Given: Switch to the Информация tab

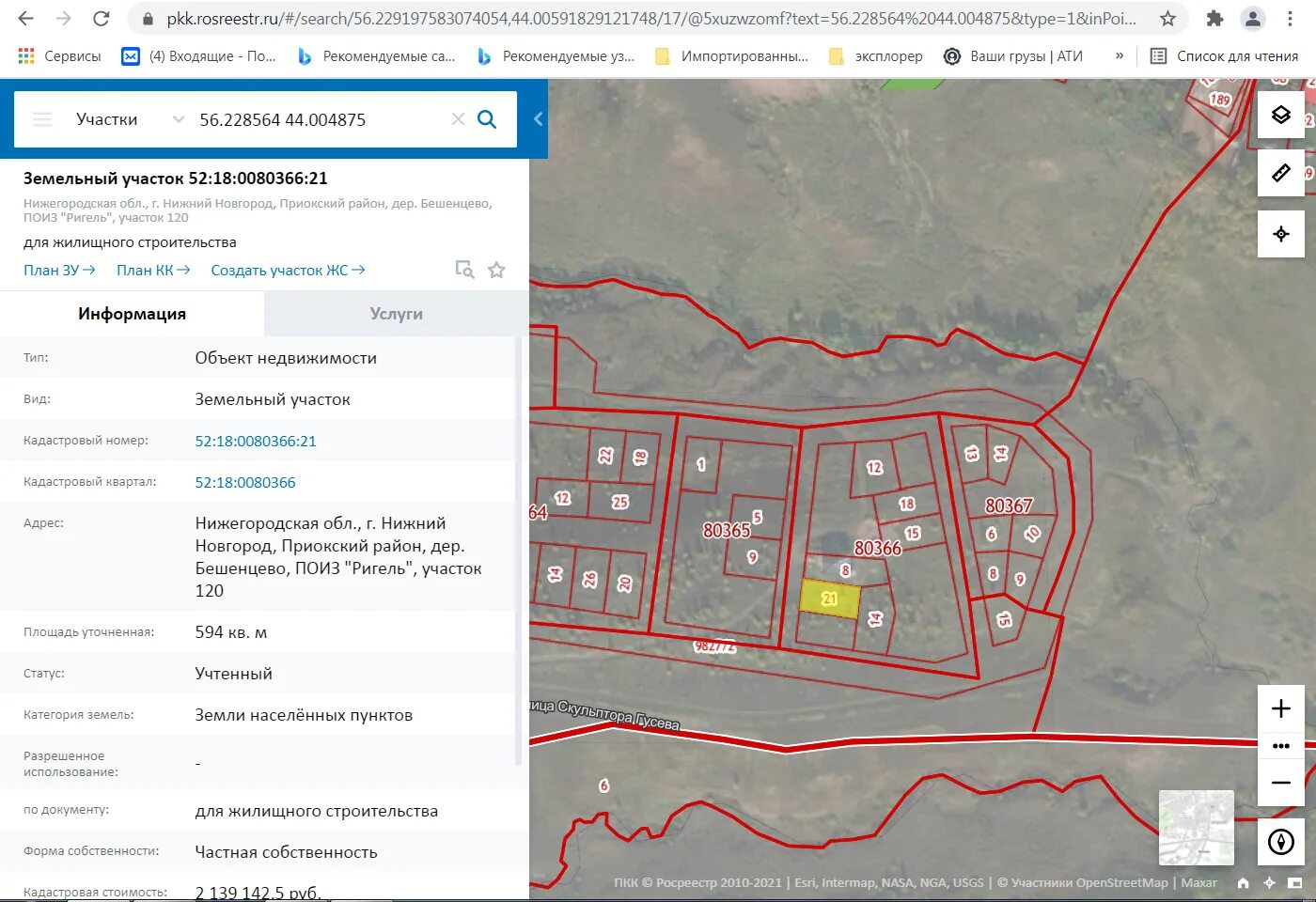Looking at the screenshot, I should pyautogui.click(x=132, y=314).
